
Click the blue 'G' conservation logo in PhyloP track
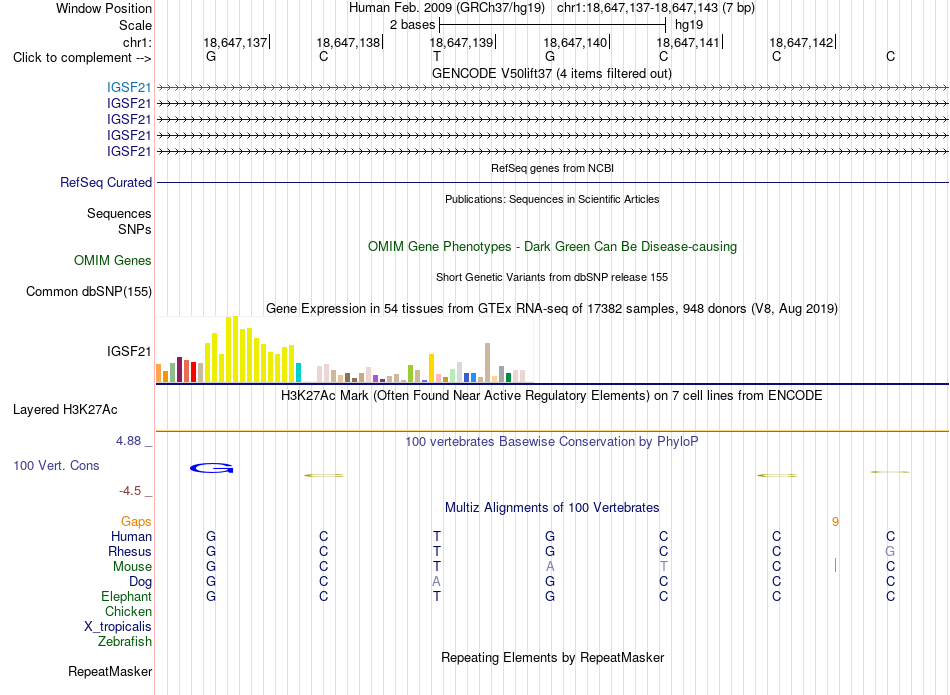pyautogui.click(x=211, y=468)
